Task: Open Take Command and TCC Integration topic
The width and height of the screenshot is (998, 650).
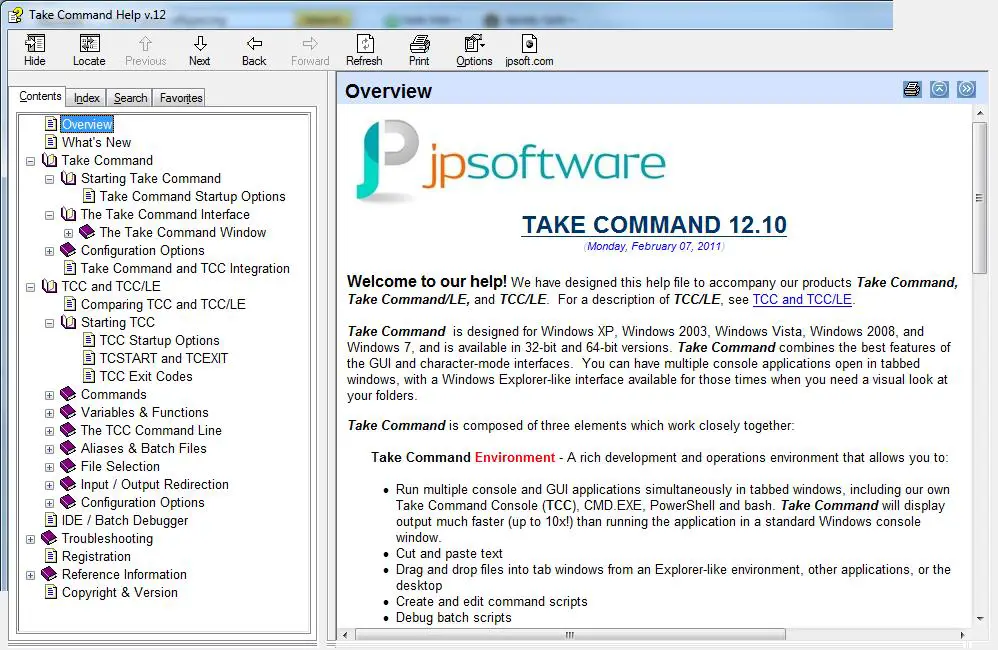Action: pyautogui.click(x=185, y=268)
